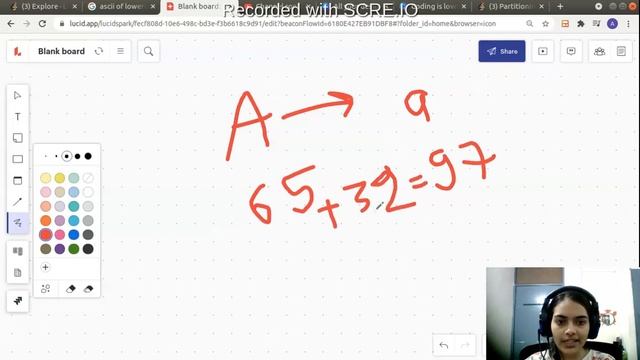Pick the blue color swatch
Image resolution: width=640 pixels, height=360 pixels.
coord(74,235)
